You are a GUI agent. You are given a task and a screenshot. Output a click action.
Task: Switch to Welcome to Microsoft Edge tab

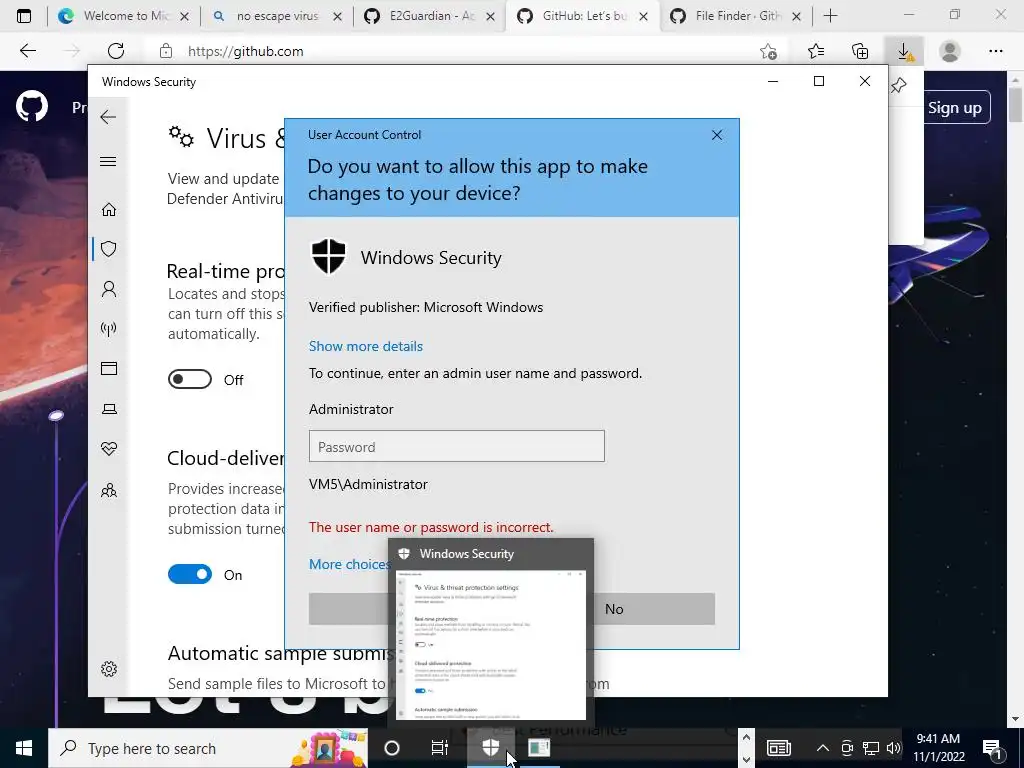click(123, 16)
